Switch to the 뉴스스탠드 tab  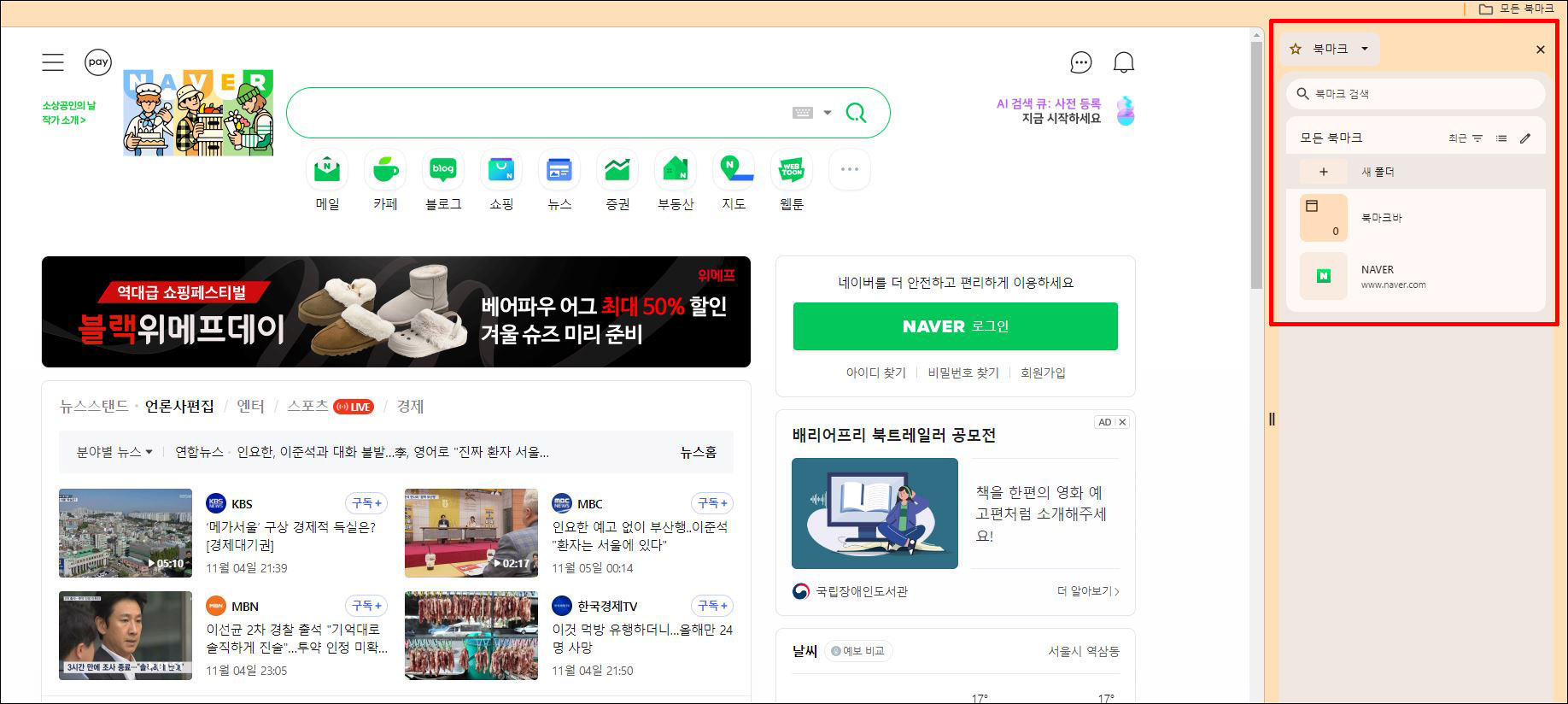tap(94, 407)
